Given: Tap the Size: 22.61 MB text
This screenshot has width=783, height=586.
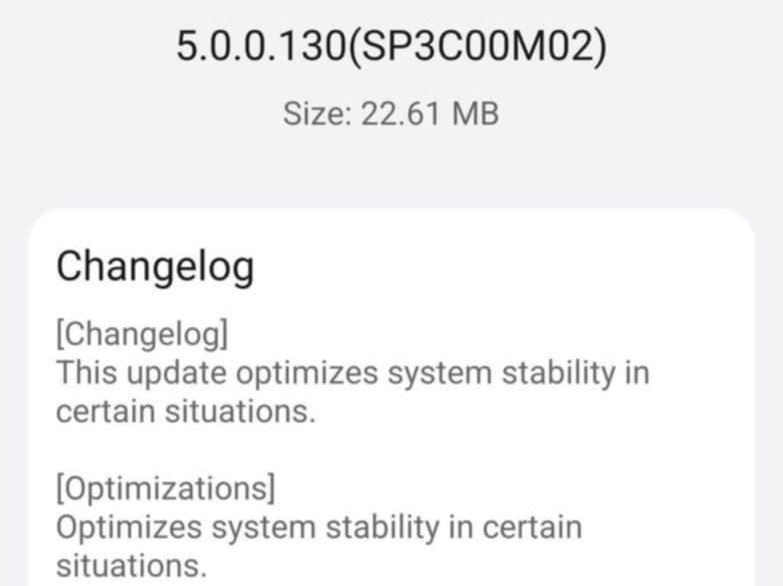Looking at the screenshot, I should [x=391, y=114].
